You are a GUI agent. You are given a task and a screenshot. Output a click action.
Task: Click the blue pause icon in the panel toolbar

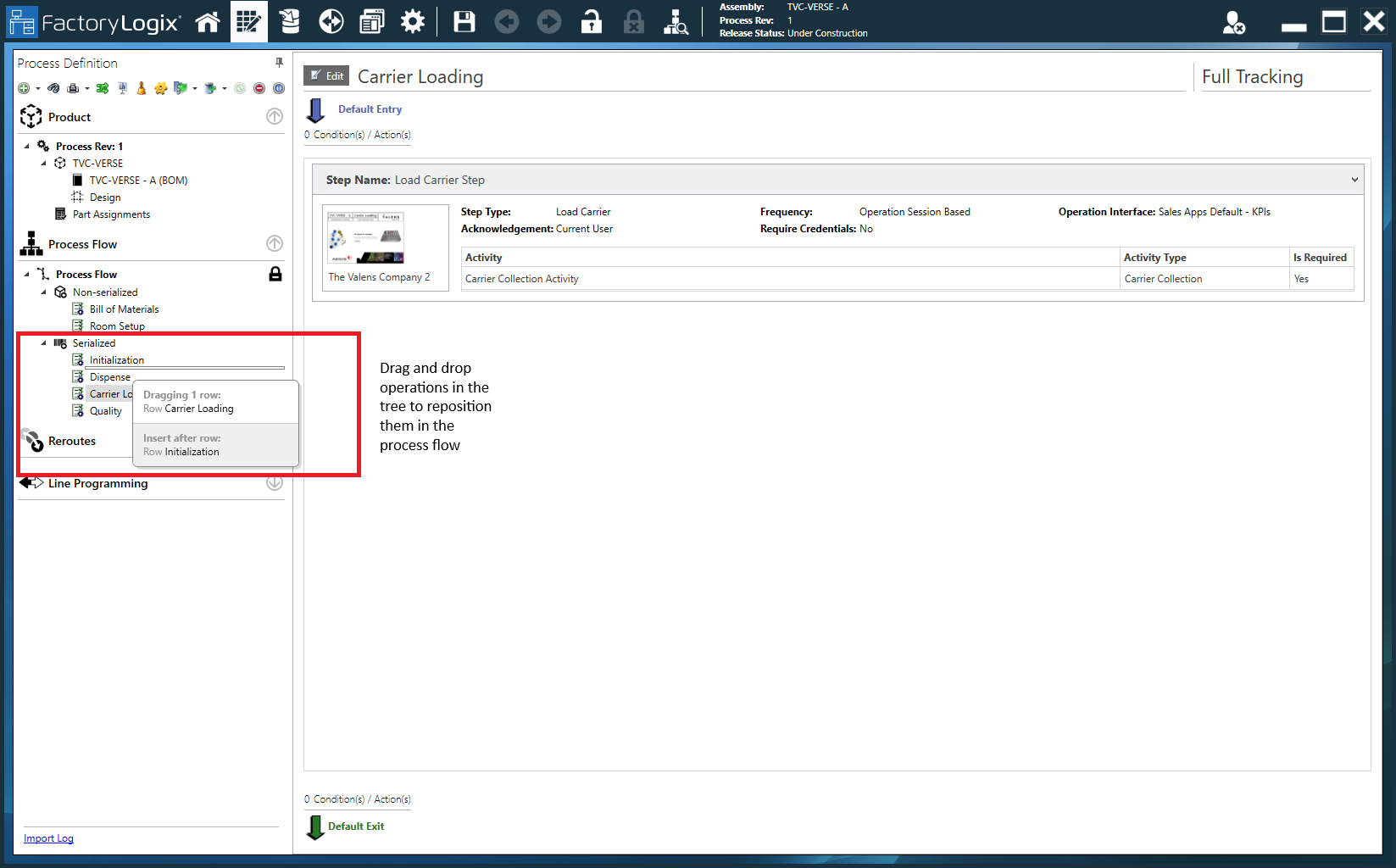pos(280,87)
